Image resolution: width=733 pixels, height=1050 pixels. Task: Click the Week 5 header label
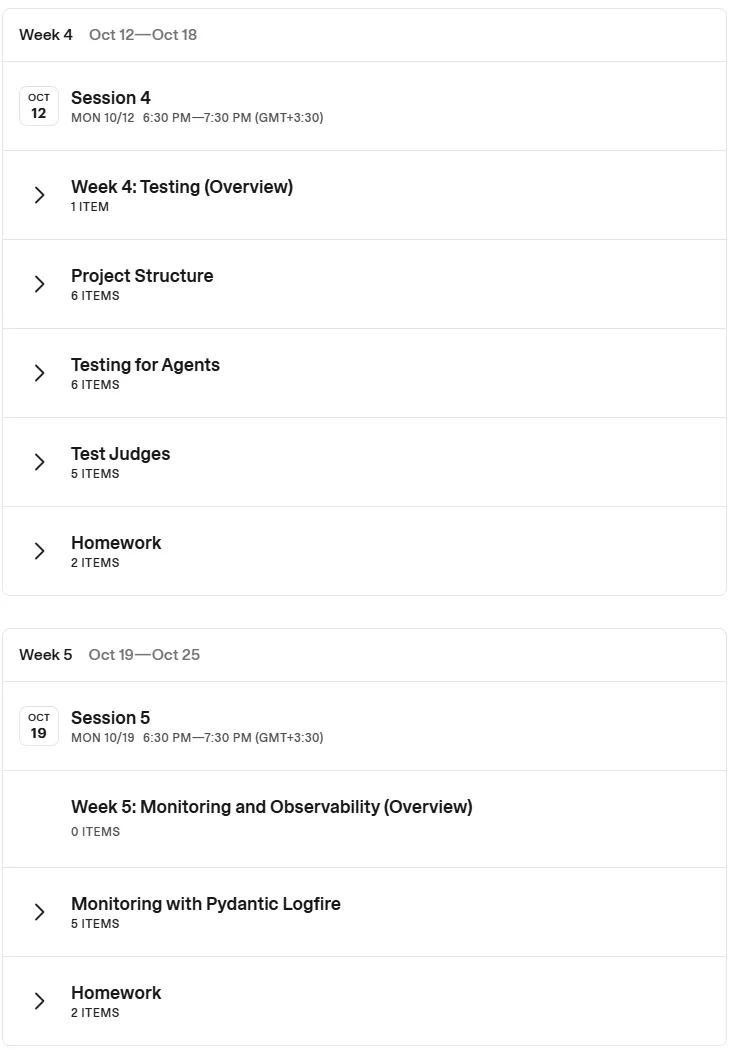click(x=46, y=655)
